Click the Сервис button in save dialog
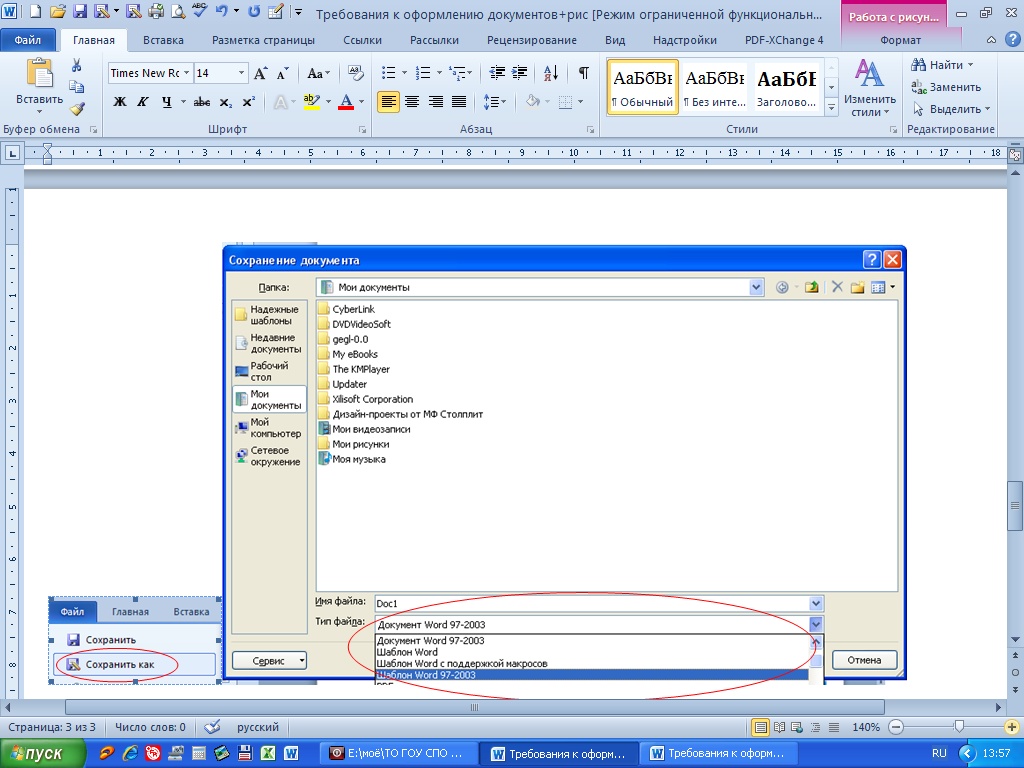Screen dimensions: 1024x768 tap(269, 661)
